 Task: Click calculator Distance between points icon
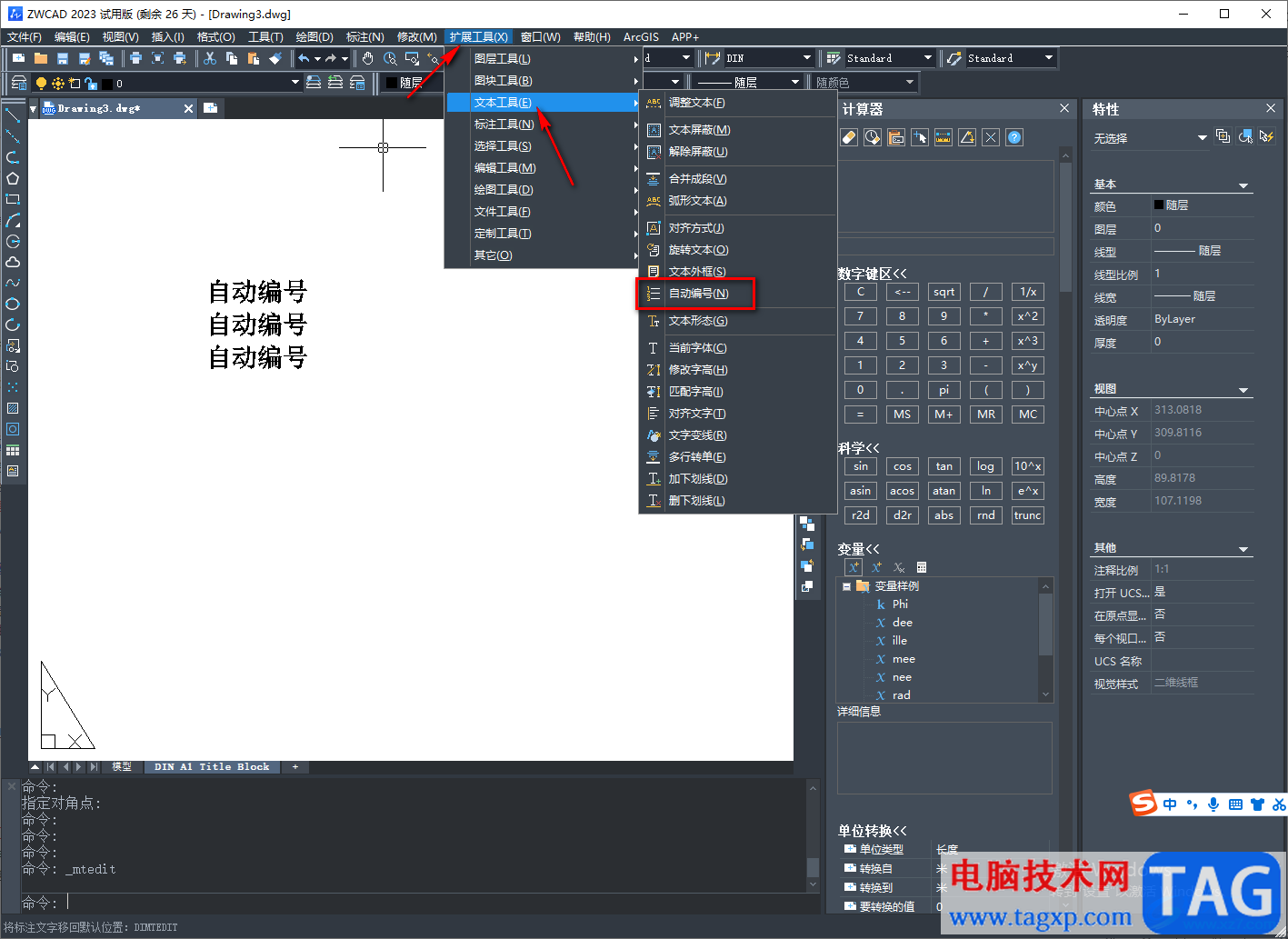click(x=944, y=137)
